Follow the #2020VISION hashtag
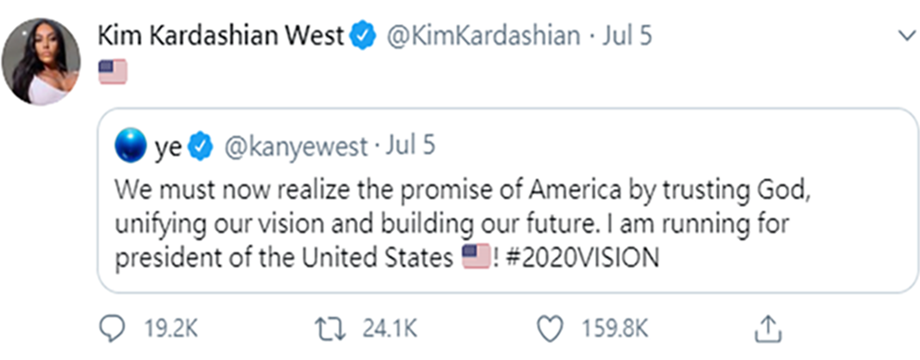 pyautogui.click(x=581, y=258)
